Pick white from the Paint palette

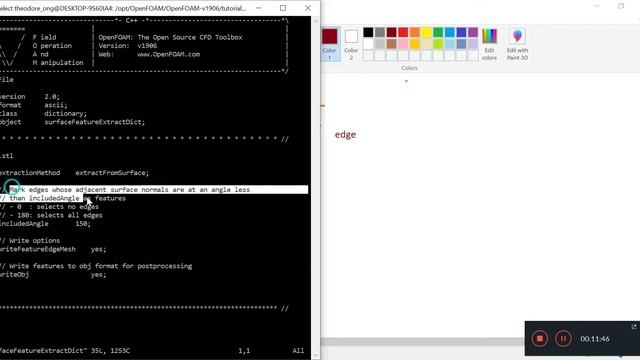click(368, 44)
